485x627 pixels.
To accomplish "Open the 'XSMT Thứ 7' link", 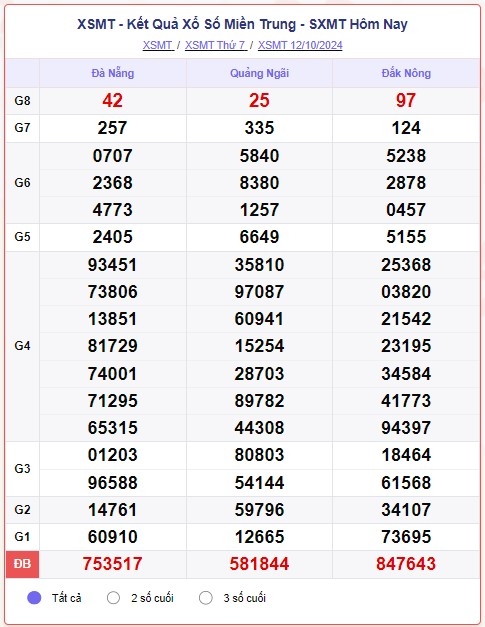I will point(216,45).
